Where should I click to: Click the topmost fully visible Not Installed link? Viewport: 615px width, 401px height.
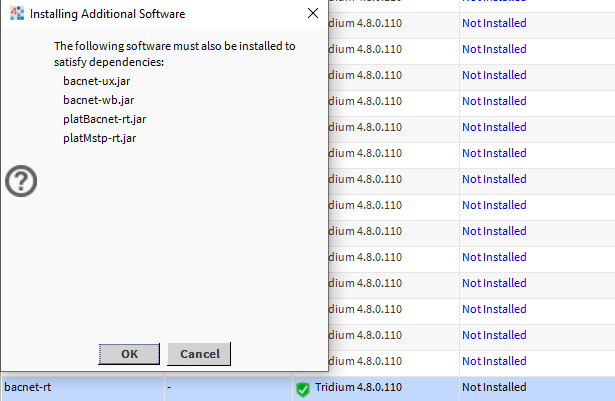493,49
